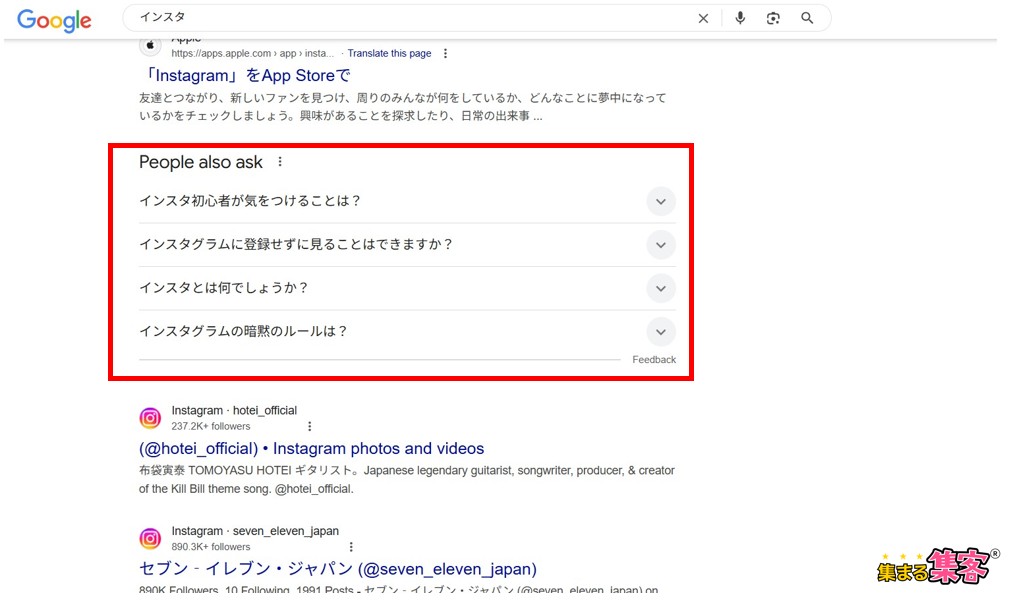Open the 「Instagram」をApp Storeで result link
Screen dimensions: 1009x603
(x=245, y=75)
